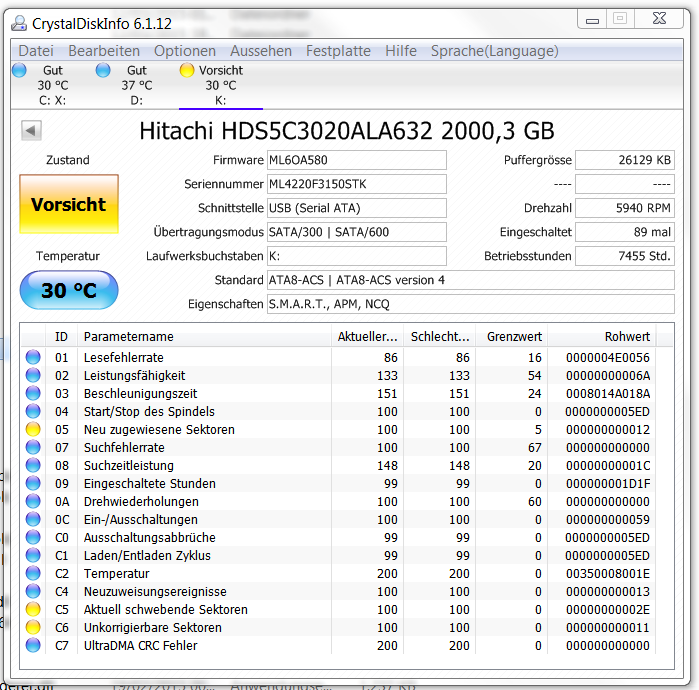This screenshot has height=690, width=699.
Task: Click the Laufwerksbuchstaben field K:
Action: point(357,256)
